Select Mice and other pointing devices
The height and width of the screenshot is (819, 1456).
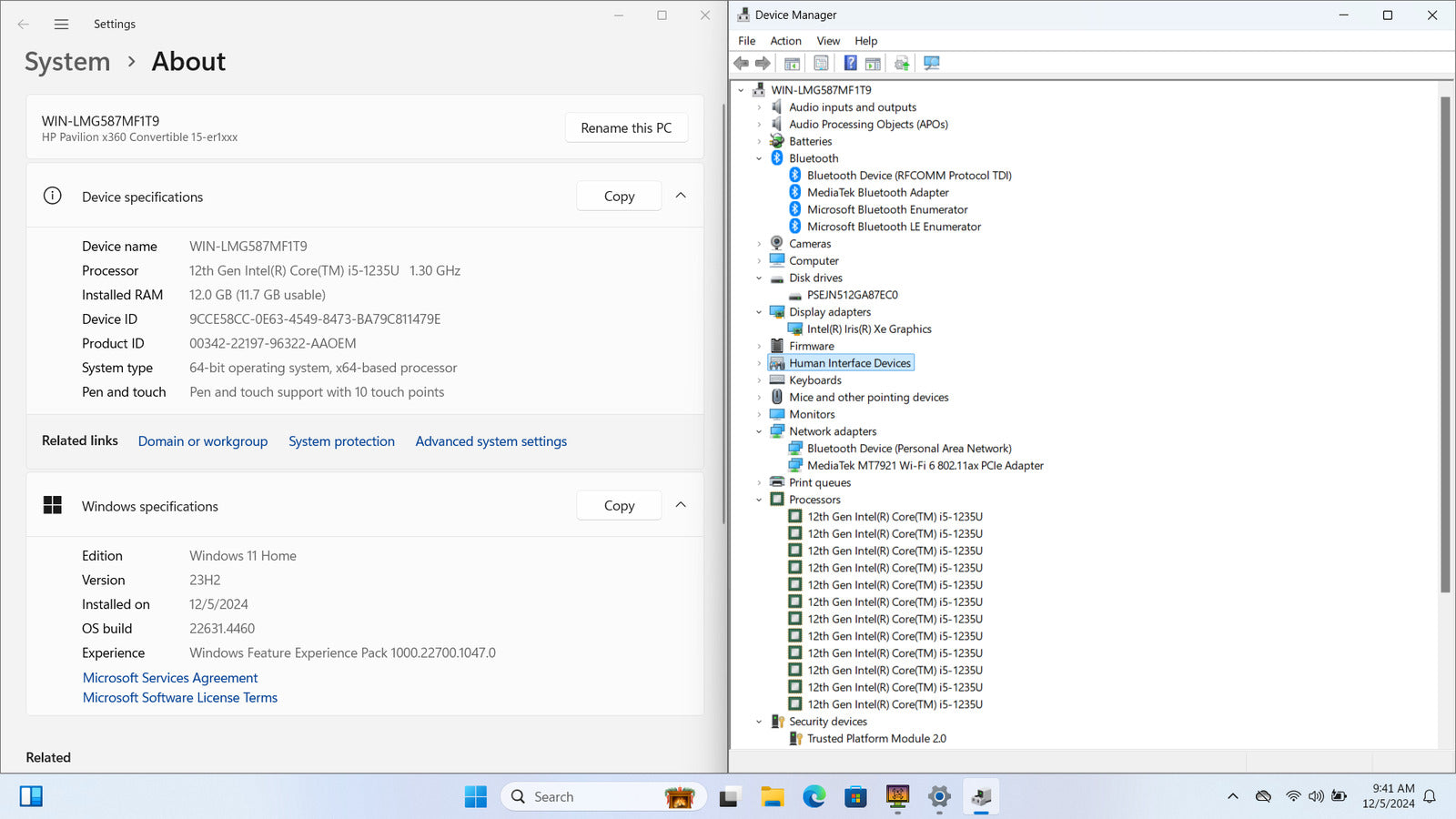pyautogui.click(x=869, y=398)
